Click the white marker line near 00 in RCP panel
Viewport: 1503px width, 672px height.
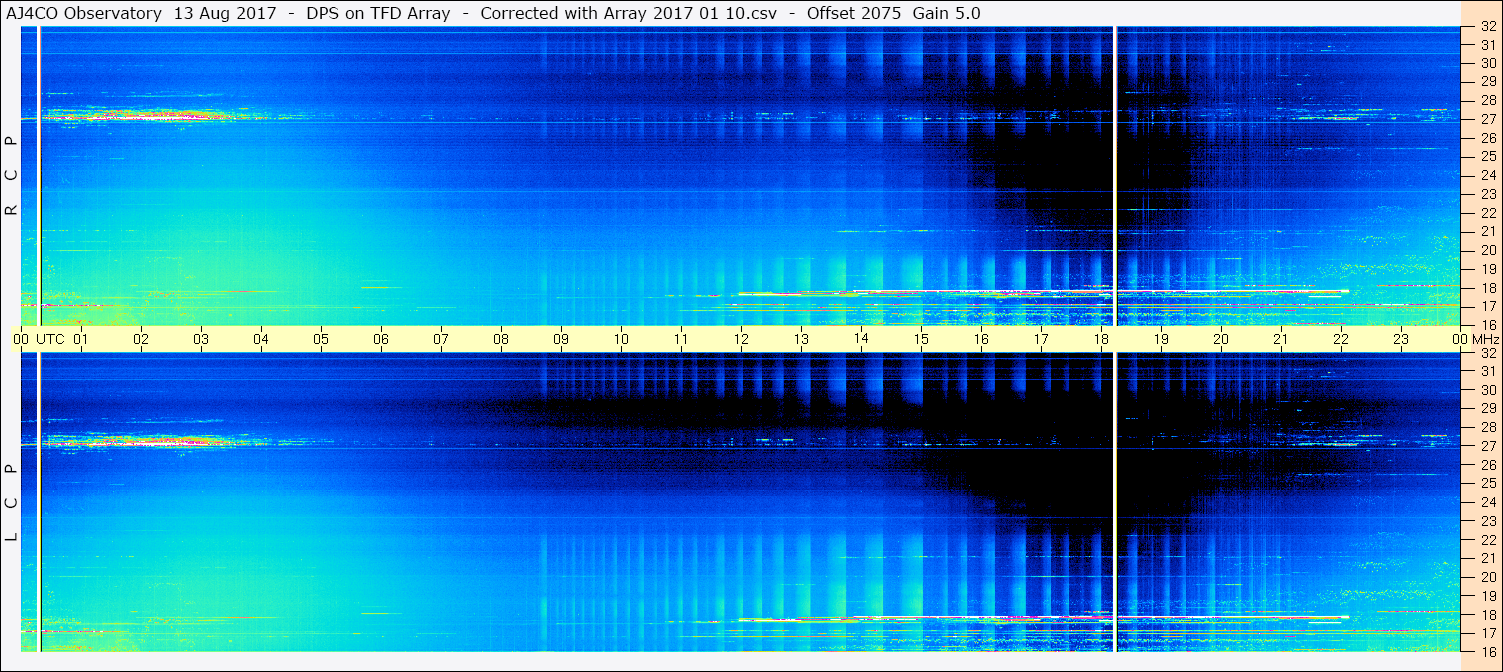[38, 176]
